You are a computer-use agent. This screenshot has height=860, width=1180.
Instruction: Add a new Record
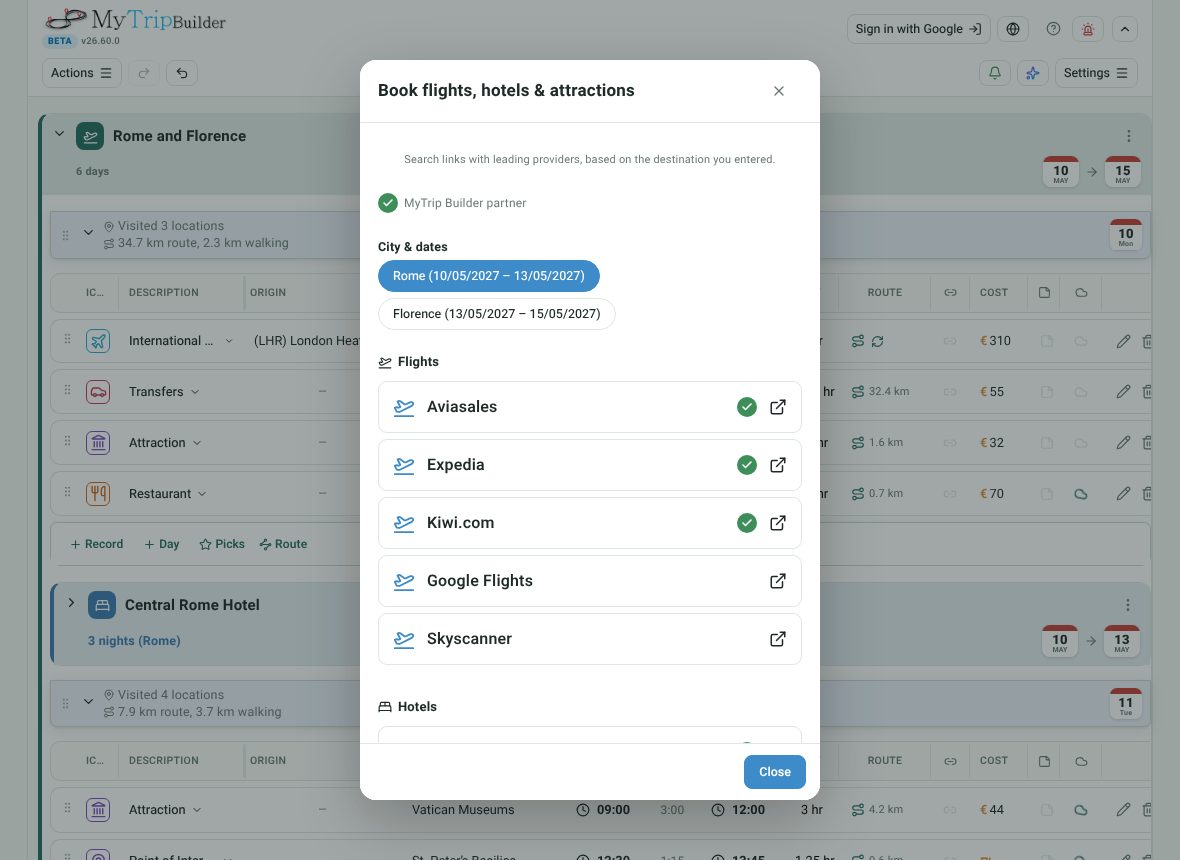[96, 544]
